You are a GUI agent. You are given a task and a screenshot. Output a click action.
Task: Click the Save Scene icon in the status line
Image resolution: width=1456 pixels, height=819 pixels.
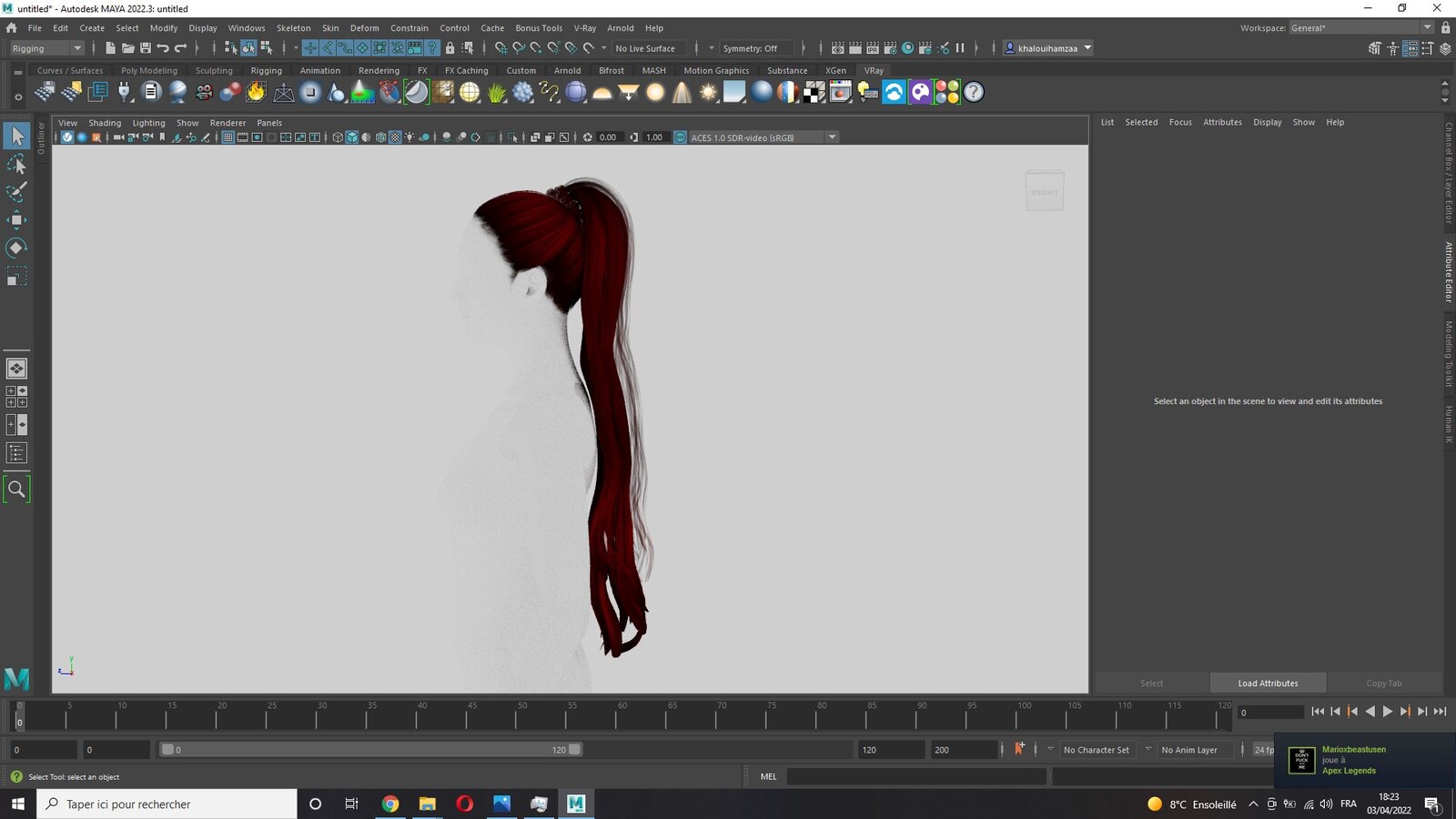(146, 48)
